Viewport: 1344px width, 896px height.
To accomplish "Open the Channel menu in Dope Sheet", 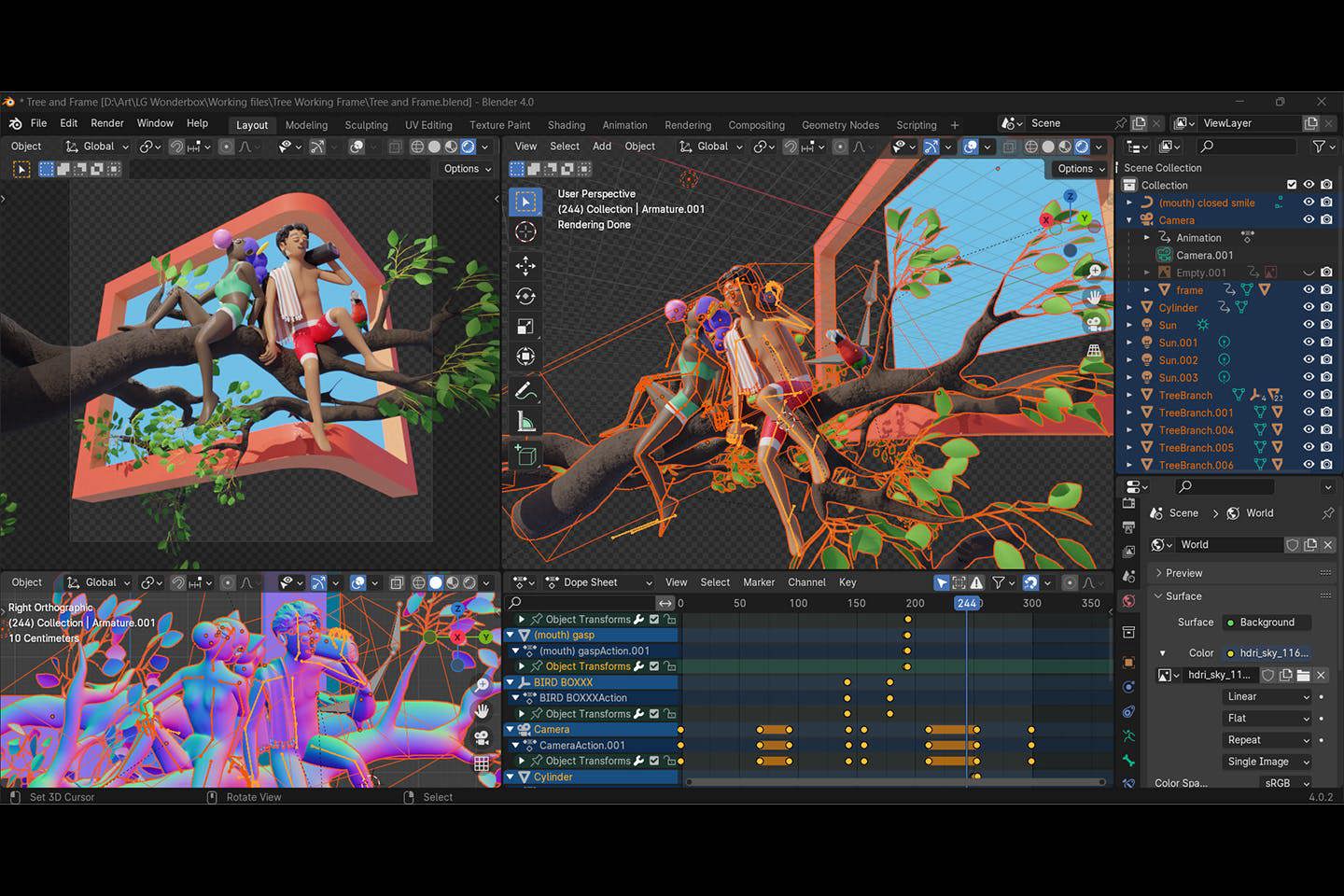I will pos(806,582).
